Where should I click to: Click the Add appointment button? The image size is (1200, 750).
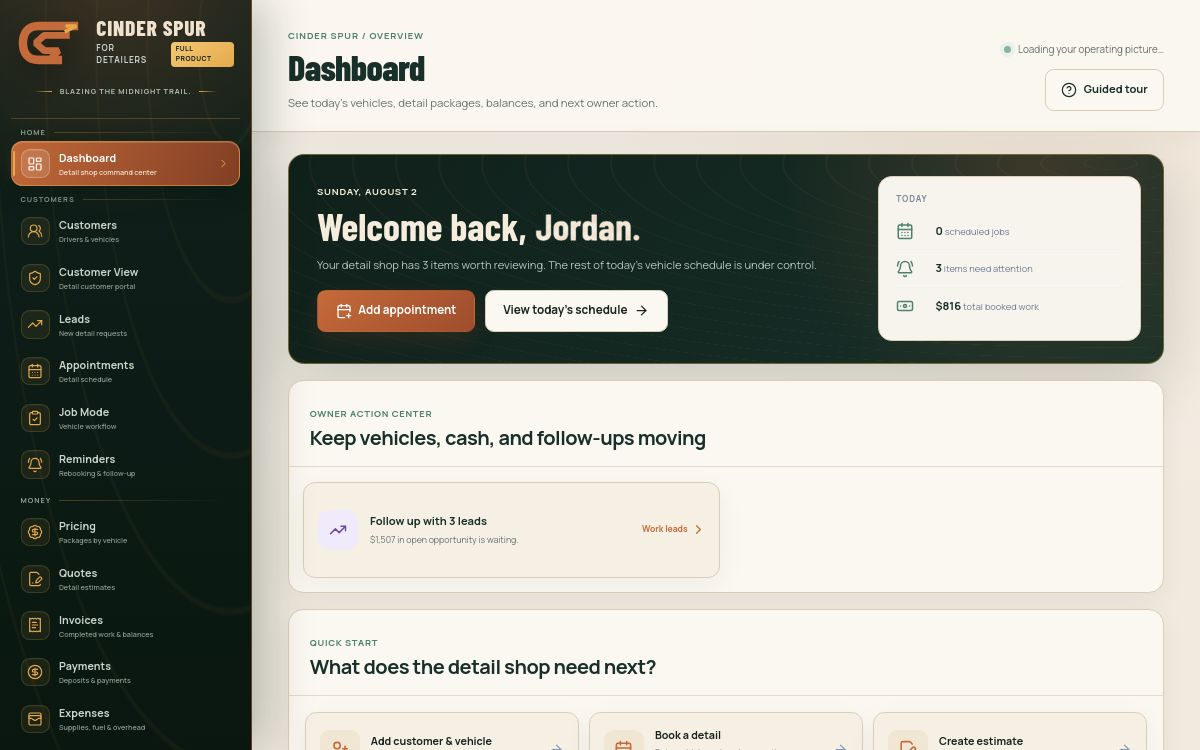coord(396,311)
